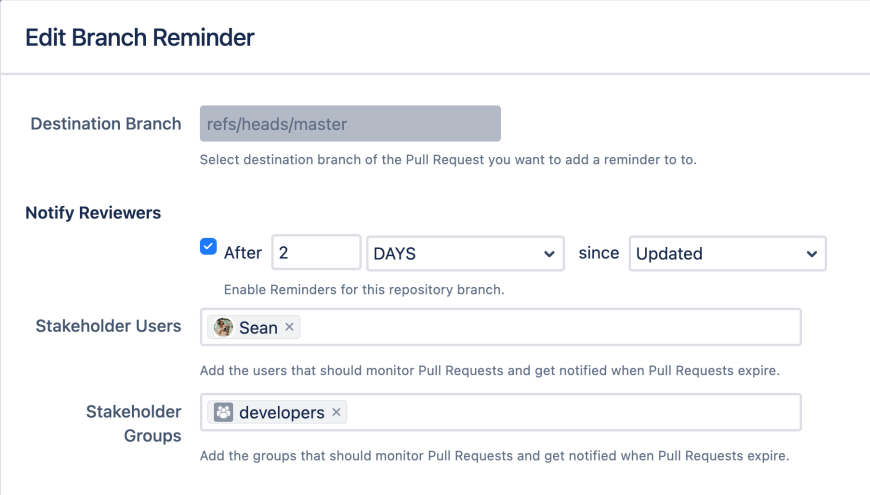
Task: Click the Destination Branch label
Action: 106,124
